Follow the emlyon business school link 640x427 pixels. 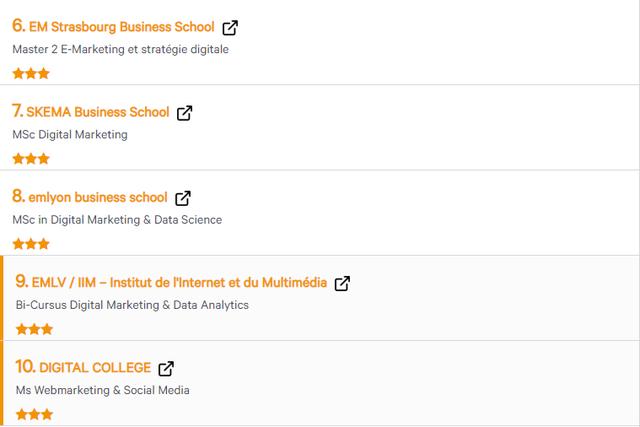point(98,197)
